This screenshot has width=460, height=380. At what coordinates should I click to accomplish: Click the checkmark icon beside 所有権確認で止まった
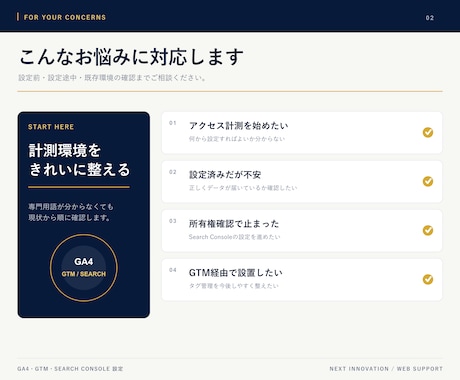428,230
